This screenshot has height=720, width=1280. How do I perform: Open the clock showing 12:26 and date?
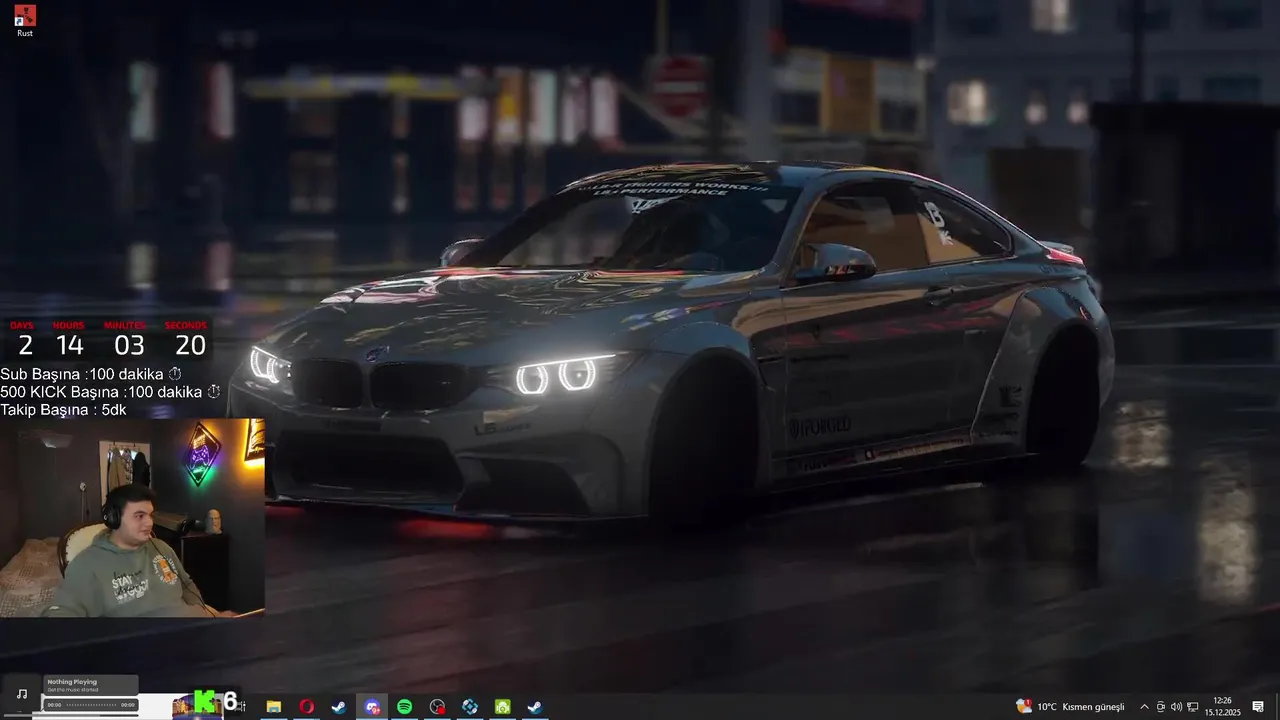coord(1222,707)
